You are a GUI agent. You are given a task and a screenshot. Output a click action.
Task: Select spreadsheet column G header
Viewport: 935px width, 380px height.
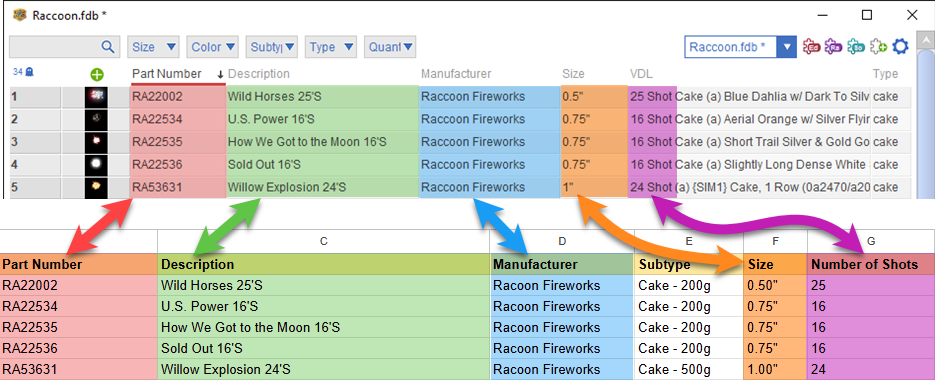pos(871,241)
